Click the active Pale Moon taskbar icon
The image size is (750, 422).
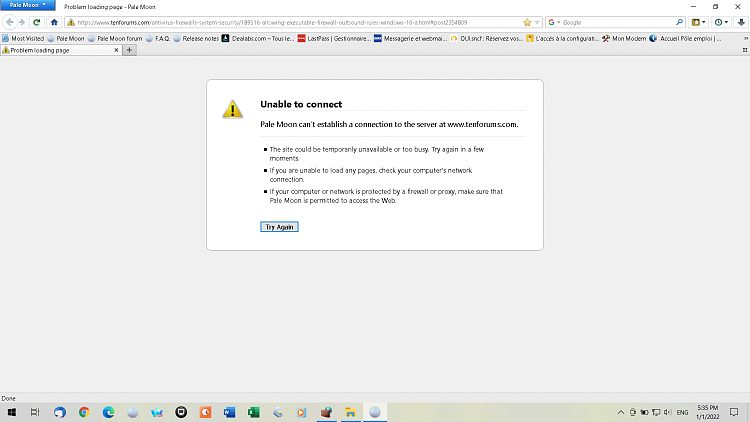coord(375,412)
